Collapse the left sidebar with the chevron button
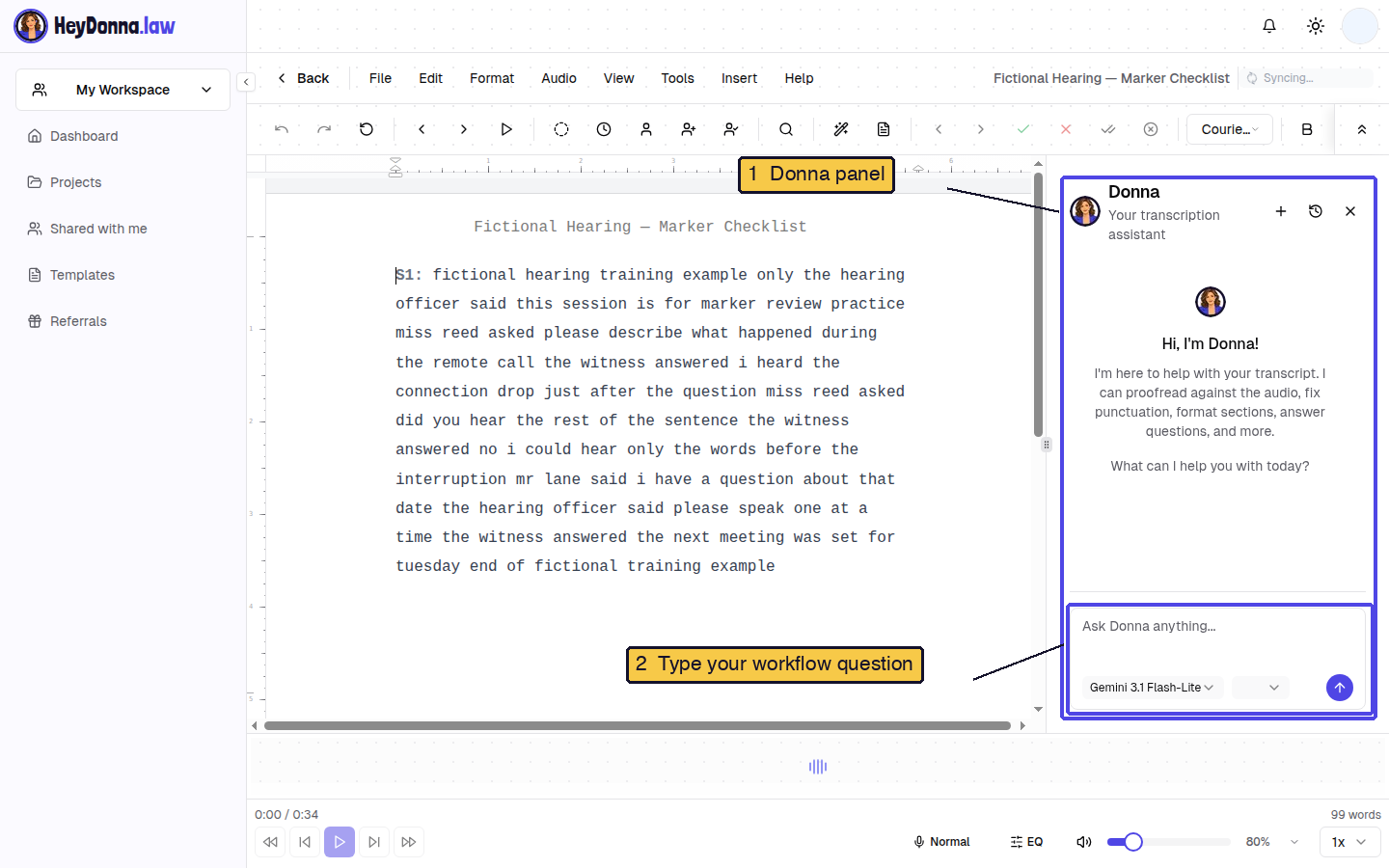The image size is (1389, 868). click(246, 82)
